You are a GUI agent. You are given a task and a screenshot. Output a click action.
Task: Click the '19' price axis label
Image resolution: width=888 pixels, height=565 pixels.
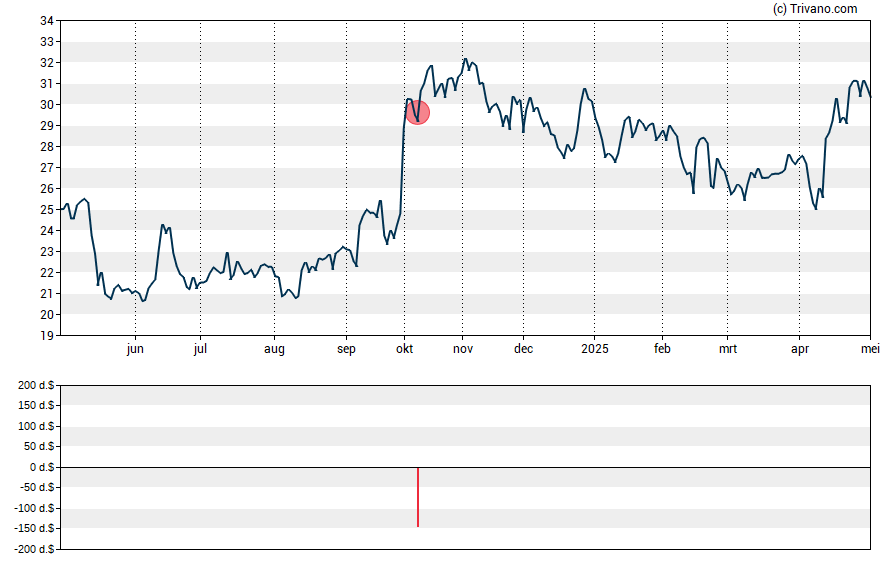[x=46, y=336]
